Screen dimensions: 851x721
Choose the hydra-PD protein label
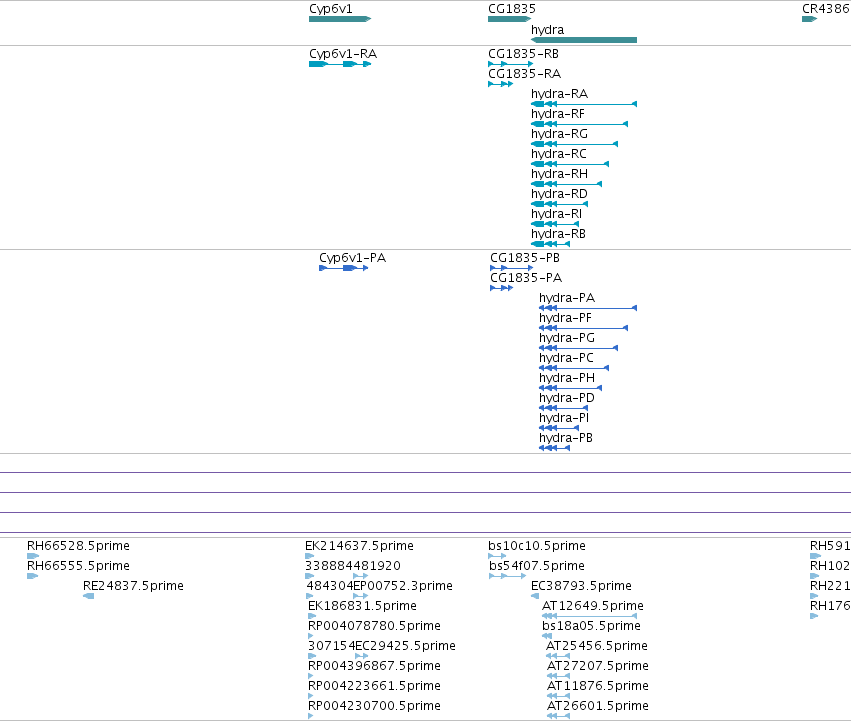567,398
